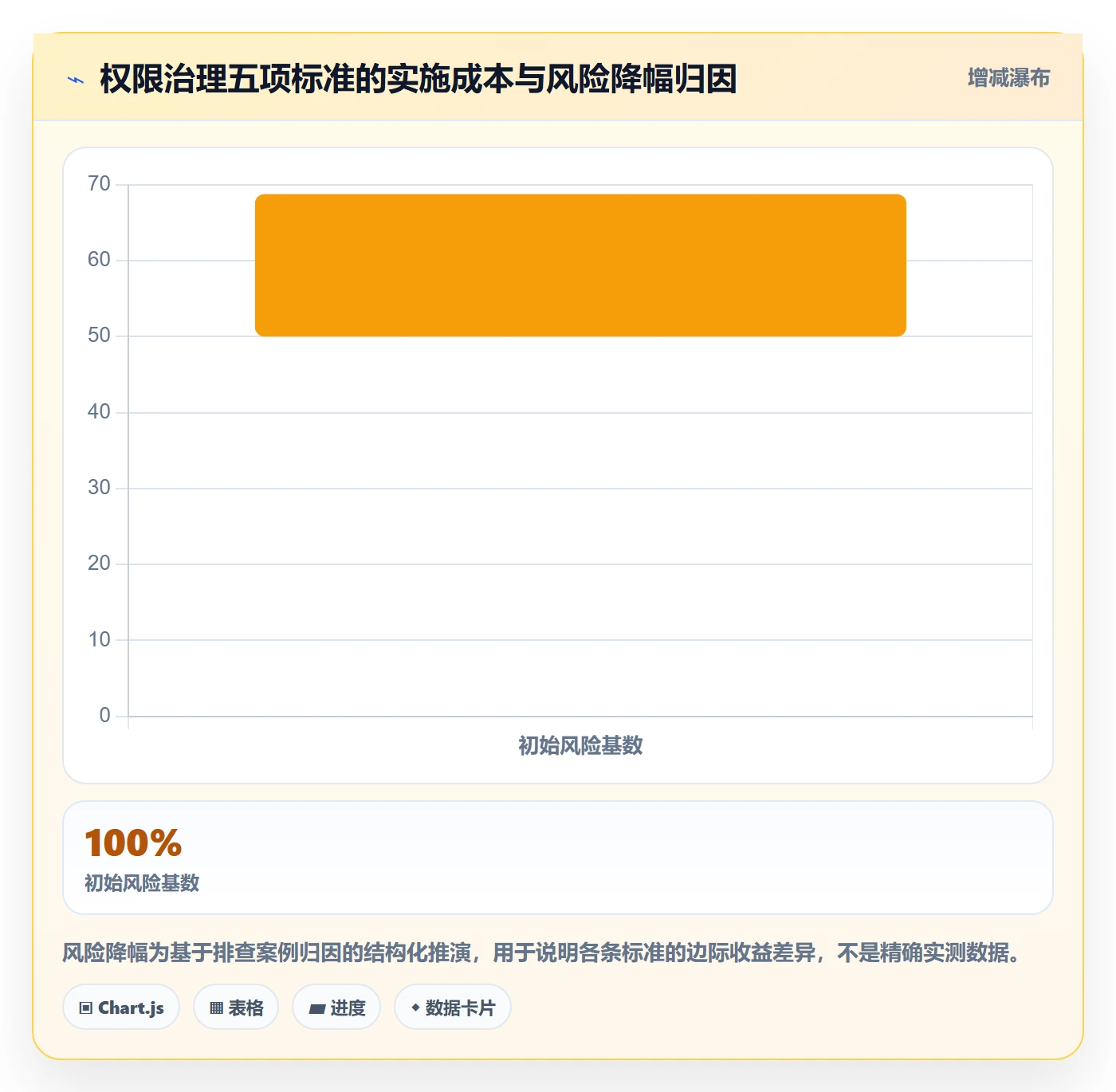This screenshot has width=1116, height=1092.
Task: Select the Chart.js chip
Action: point(121,1008)
